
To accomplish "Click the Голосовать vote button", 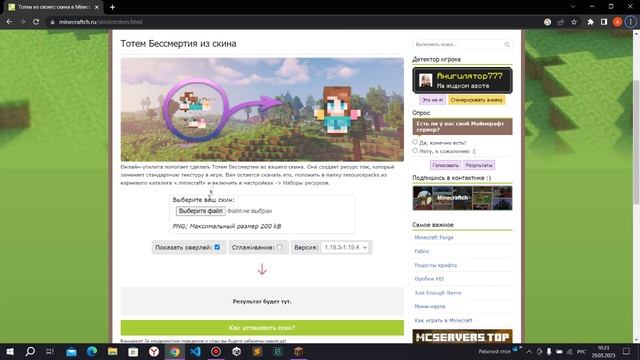I will click(445, 165).
